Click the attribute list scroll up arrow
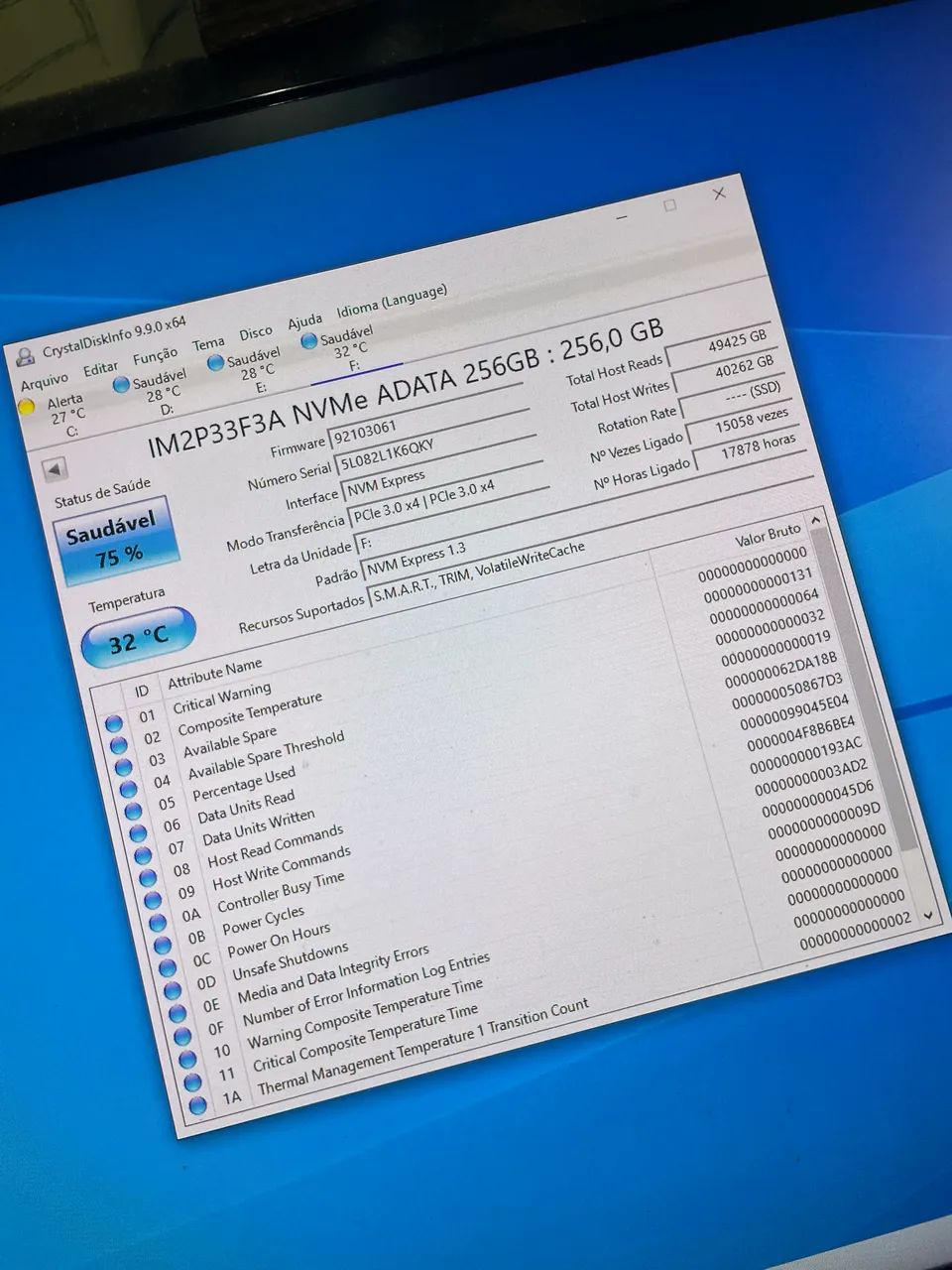The image size is (952, 1270). click(x=815, y=519)
